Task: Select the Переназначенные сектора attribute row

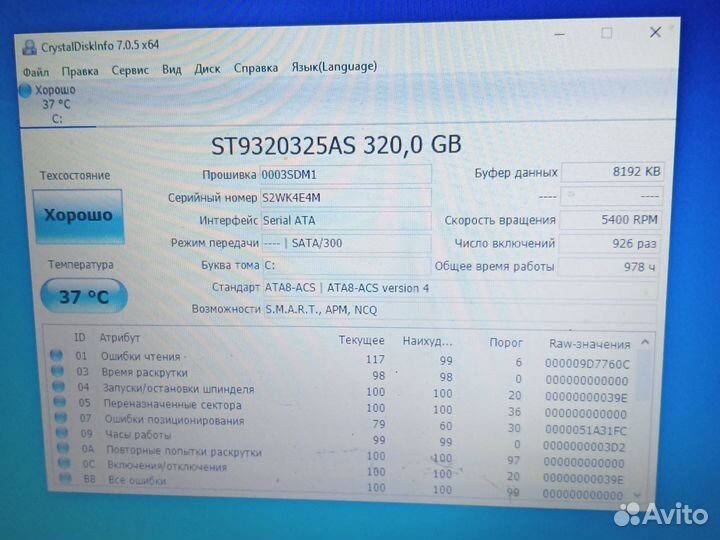Action: pyautogui.click(x=341, y=408)
